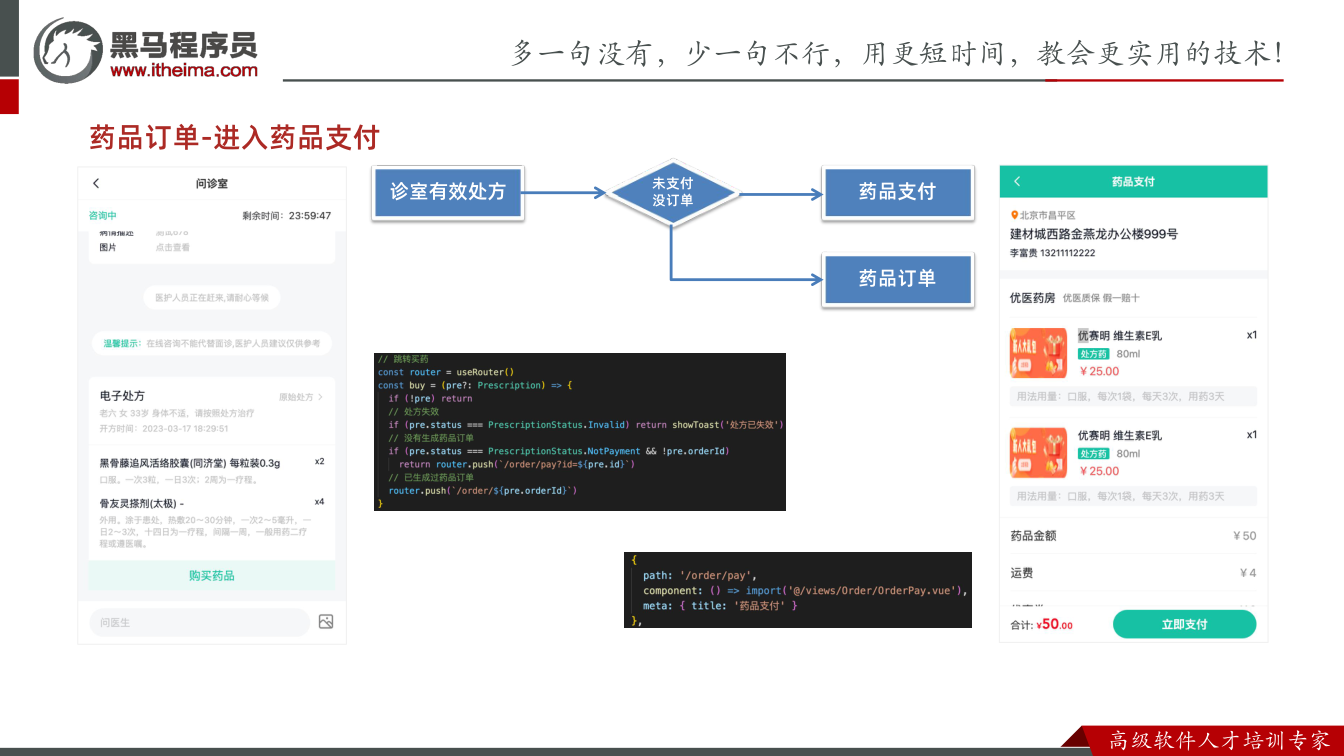The image size is (1344, 756).
Task: Click the code line const router = useRouter()
Action: 445,372
